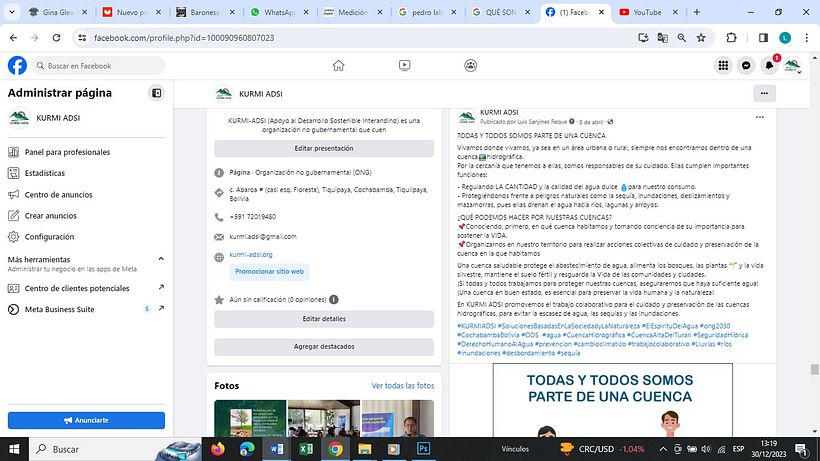Screen dimensions: 820x461
Task: Open the tab search dropdown arrow
Action: pyautogui.click(x=12, y=12)
